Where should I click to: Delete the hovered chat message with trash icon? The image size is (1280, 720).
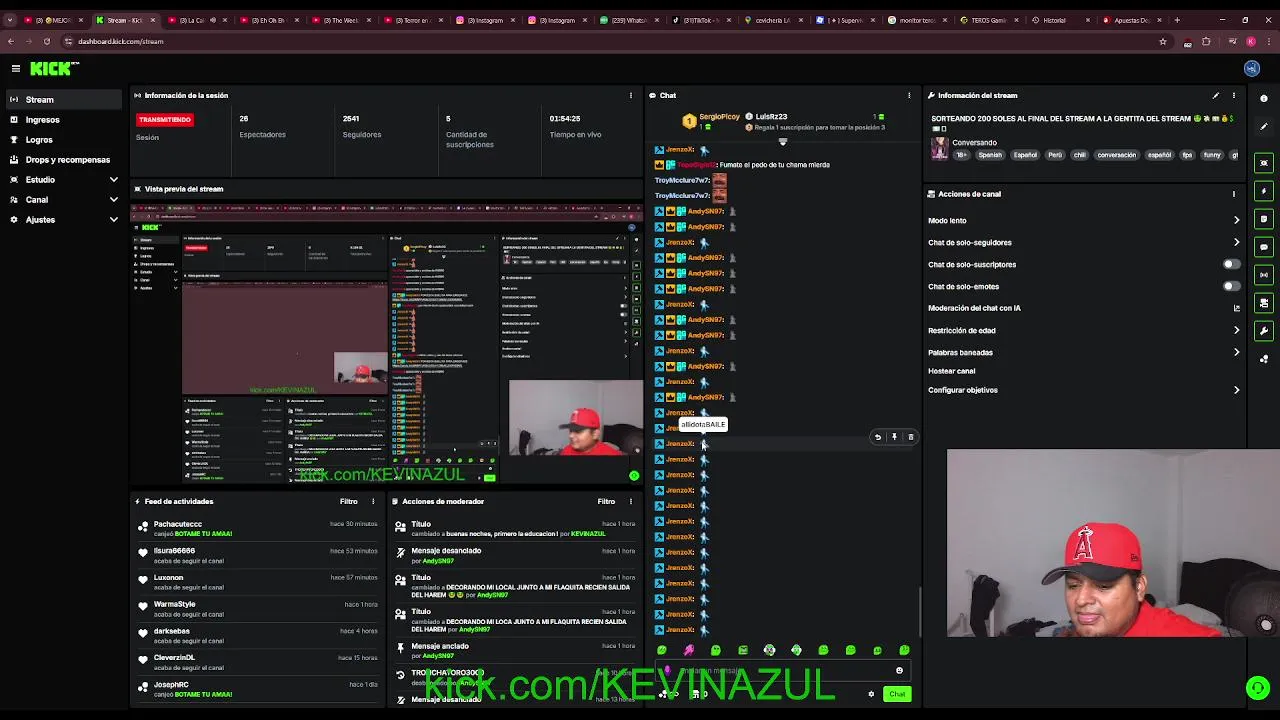click(x=910, y=437)
